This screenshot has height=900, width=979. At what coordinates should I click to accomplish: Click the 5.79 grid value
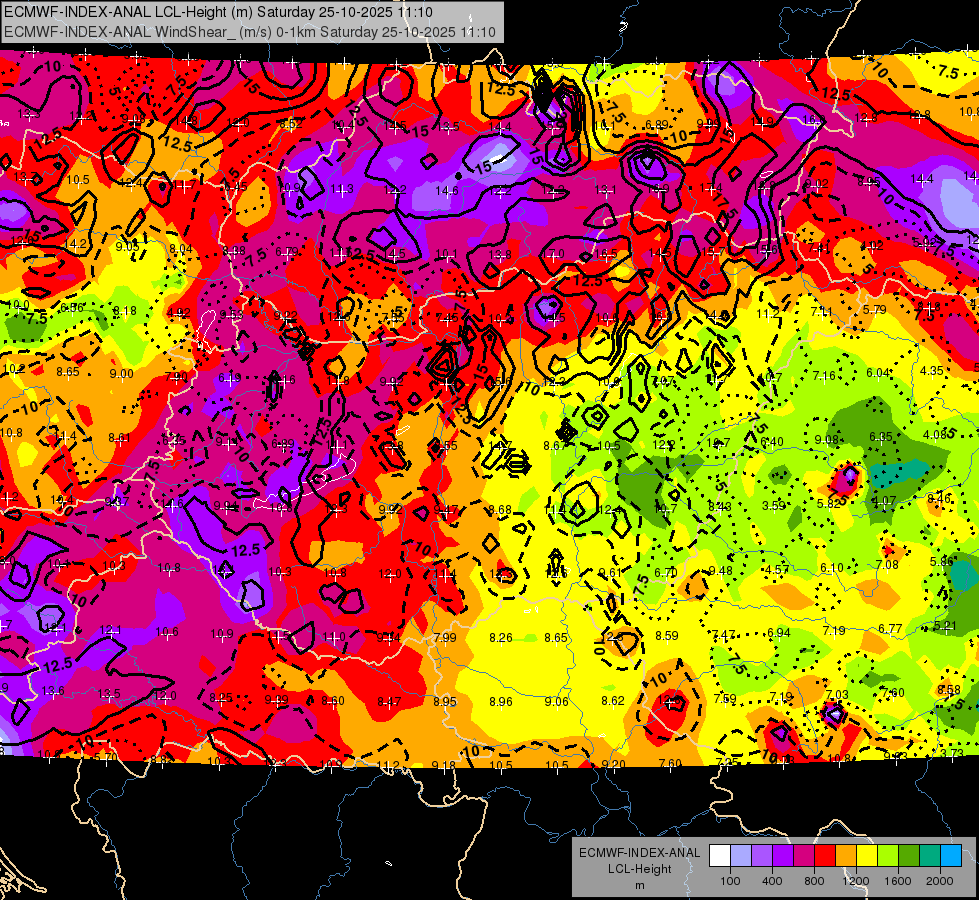pos(875,309)
